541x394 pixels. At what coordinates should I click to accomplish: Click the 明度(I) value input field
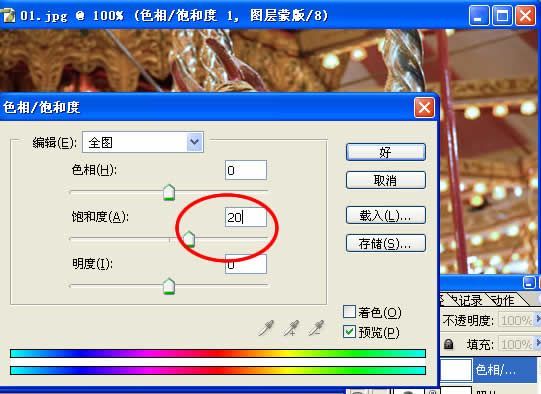tap(246, 264)
